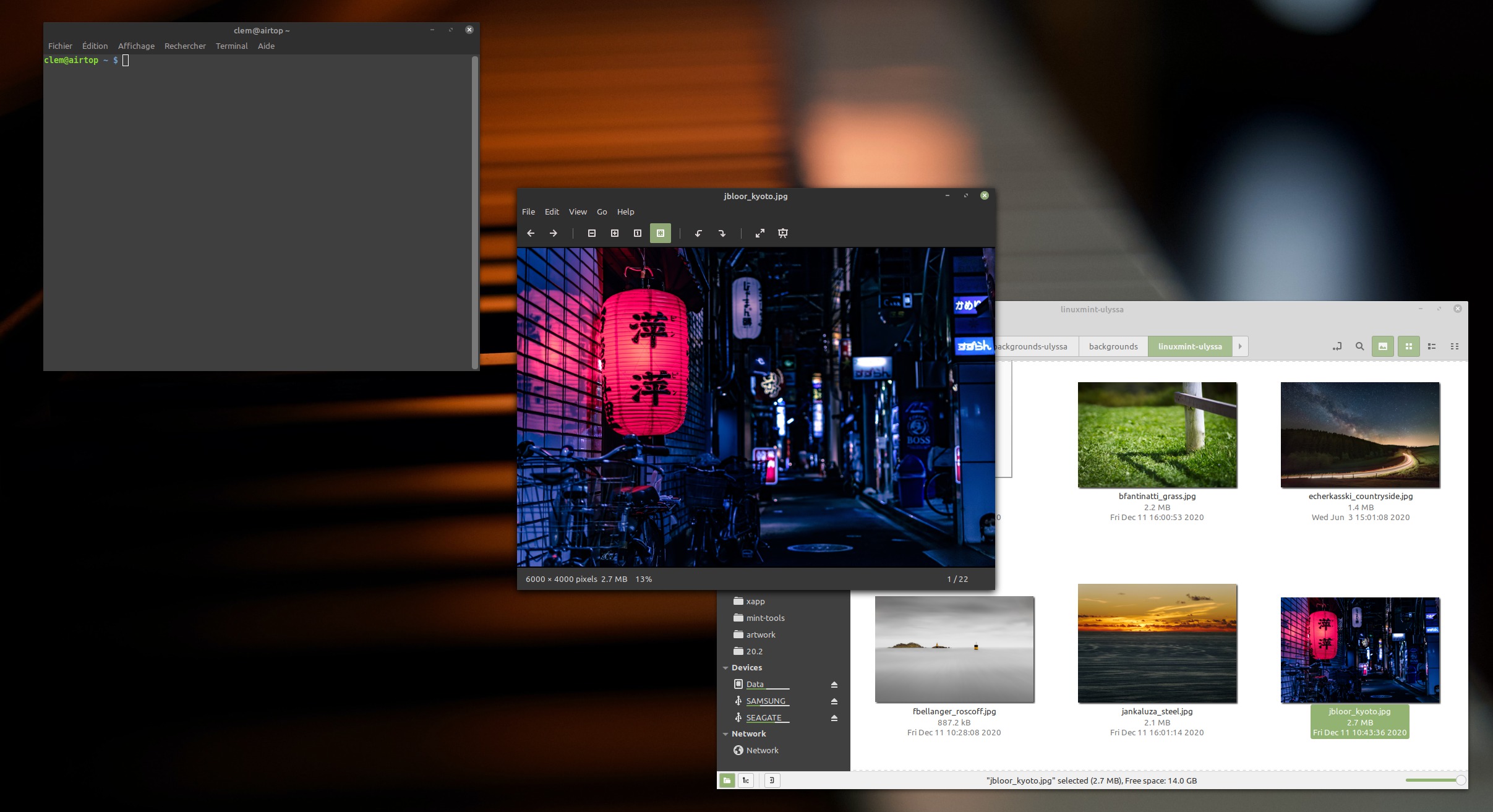
Task: Go to previous image in viewer
Action: click(x=531, y=233)
